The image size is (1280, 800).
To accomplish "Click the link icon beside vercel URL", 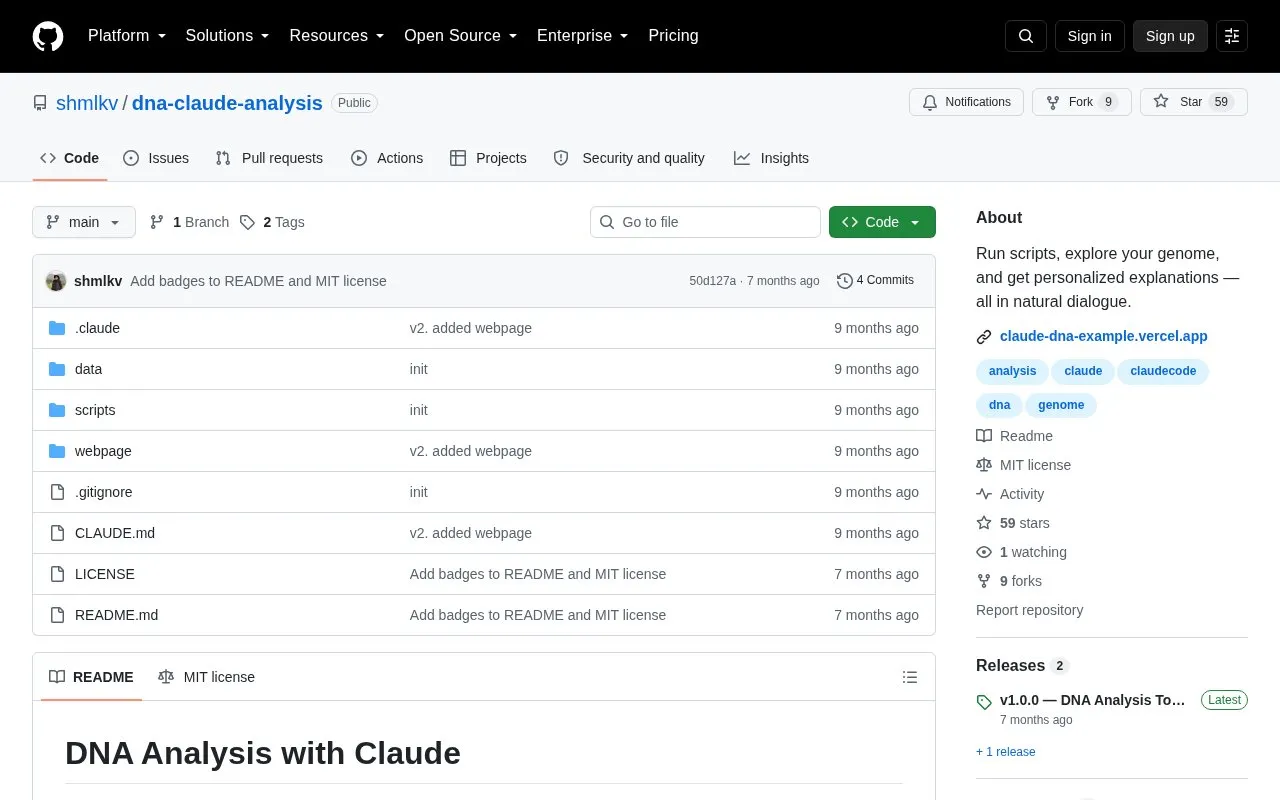I will tap(984, 337).
